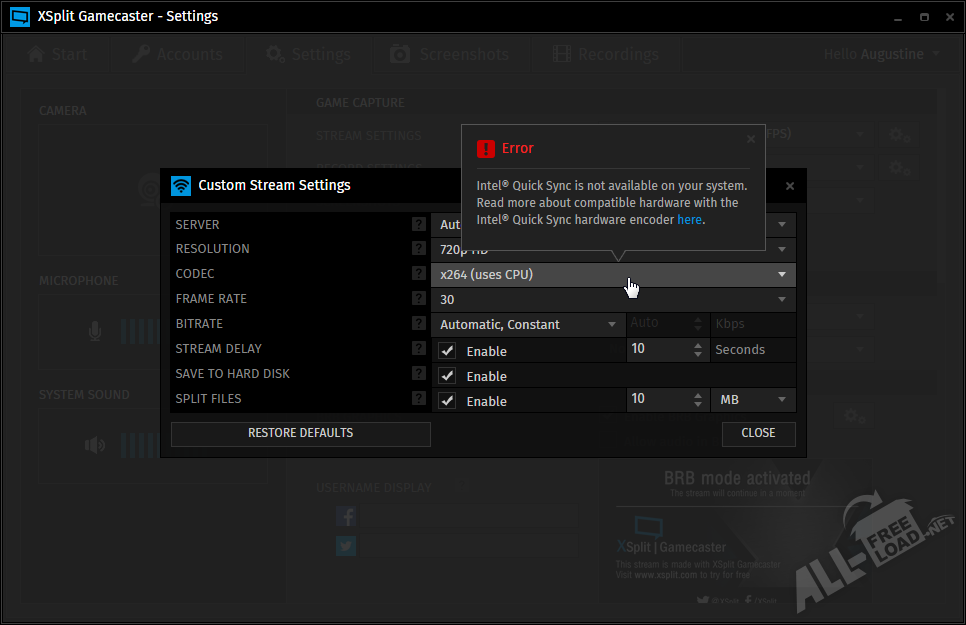Viewport: 966px width, 625px height.
Task: Click the help icon beside SPLIT FILES
Action: tap(419, 399)
